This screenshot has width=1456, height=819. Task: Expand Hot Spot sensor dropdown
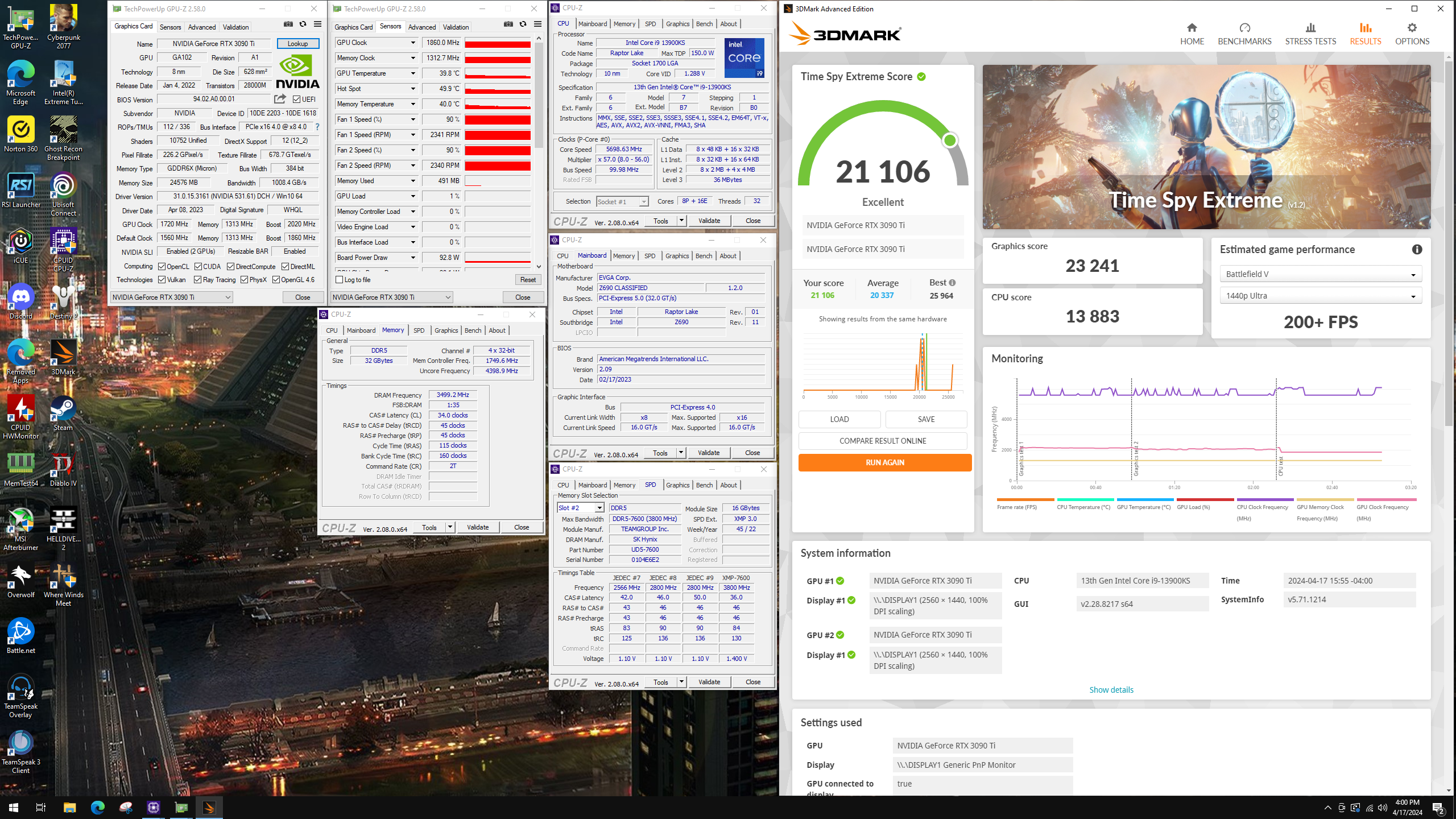point(413,89)
